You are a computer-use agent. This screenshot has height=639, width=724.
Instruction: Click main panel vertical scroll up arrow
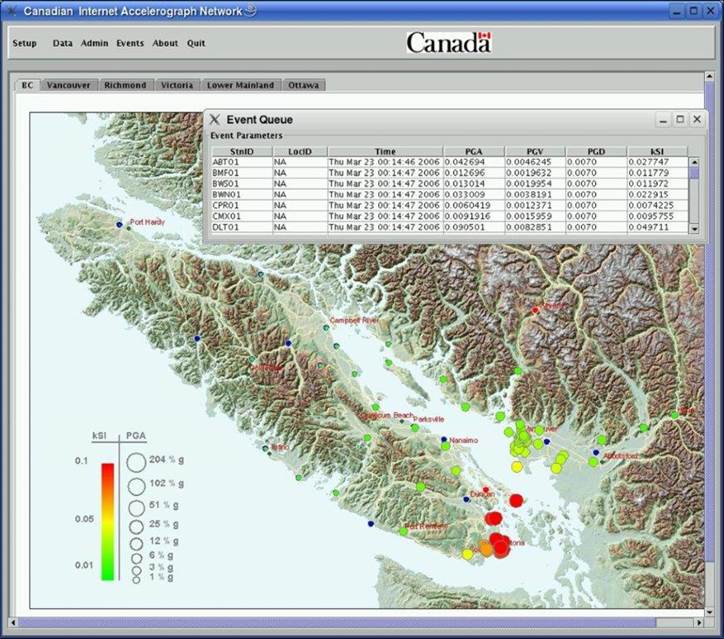[710, 76]
